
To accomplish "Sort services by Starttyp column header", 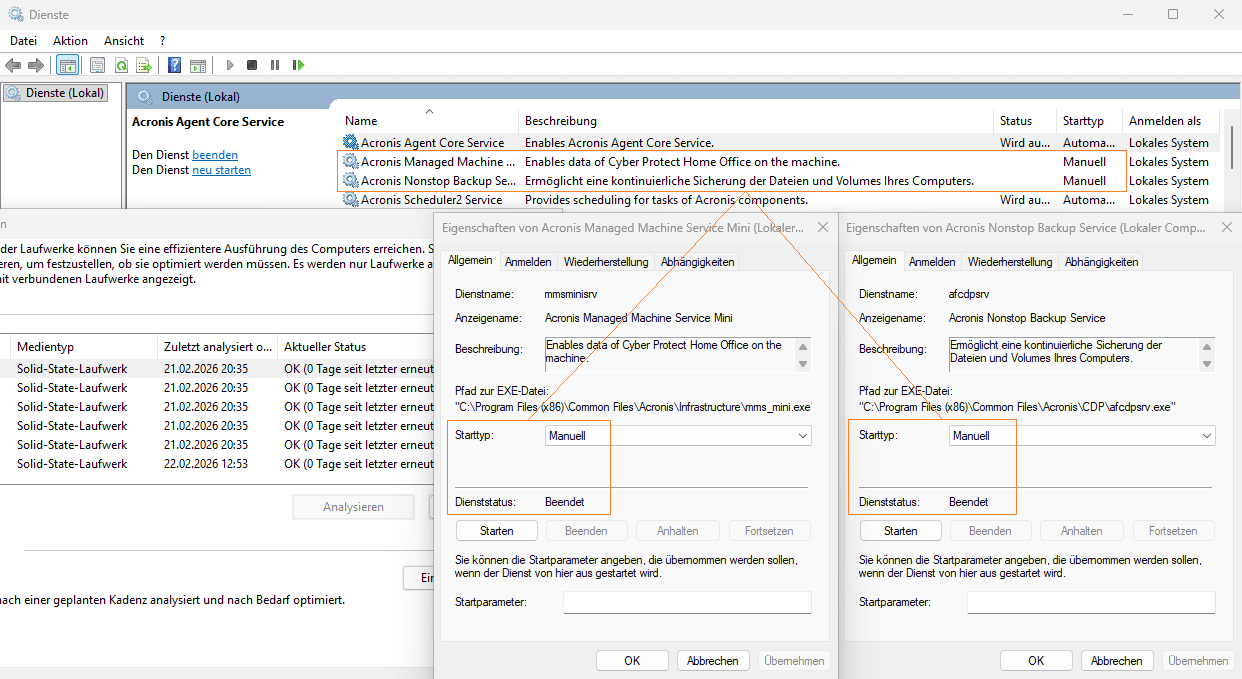I will 1089,121.
